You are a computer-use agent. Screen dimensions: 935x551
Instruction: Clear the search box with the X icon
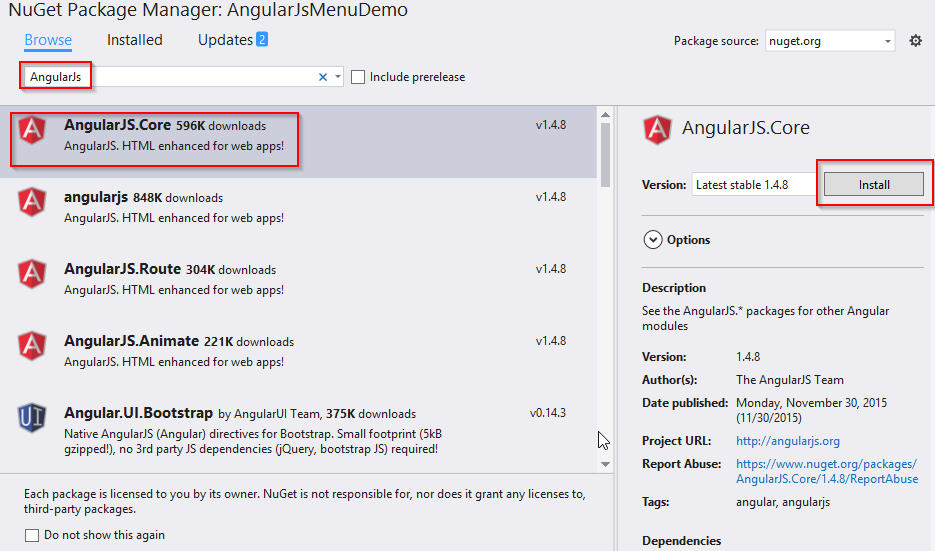tap(323, 77)
